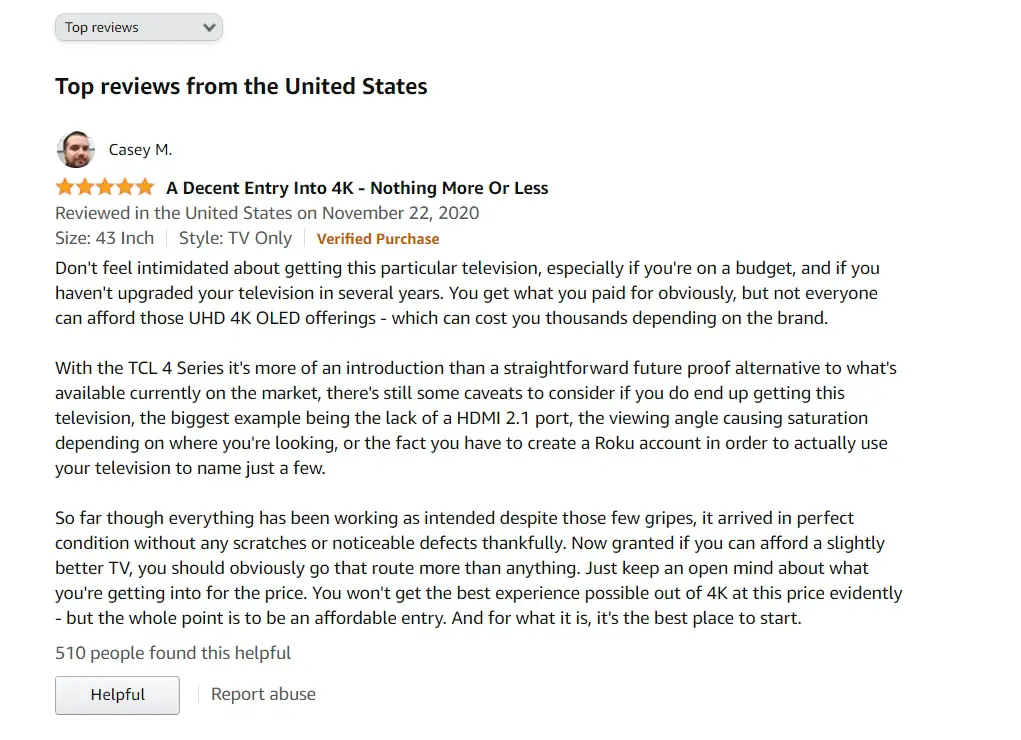
Task: Click the Size: 43 Inch text
Action: point(104,238)
